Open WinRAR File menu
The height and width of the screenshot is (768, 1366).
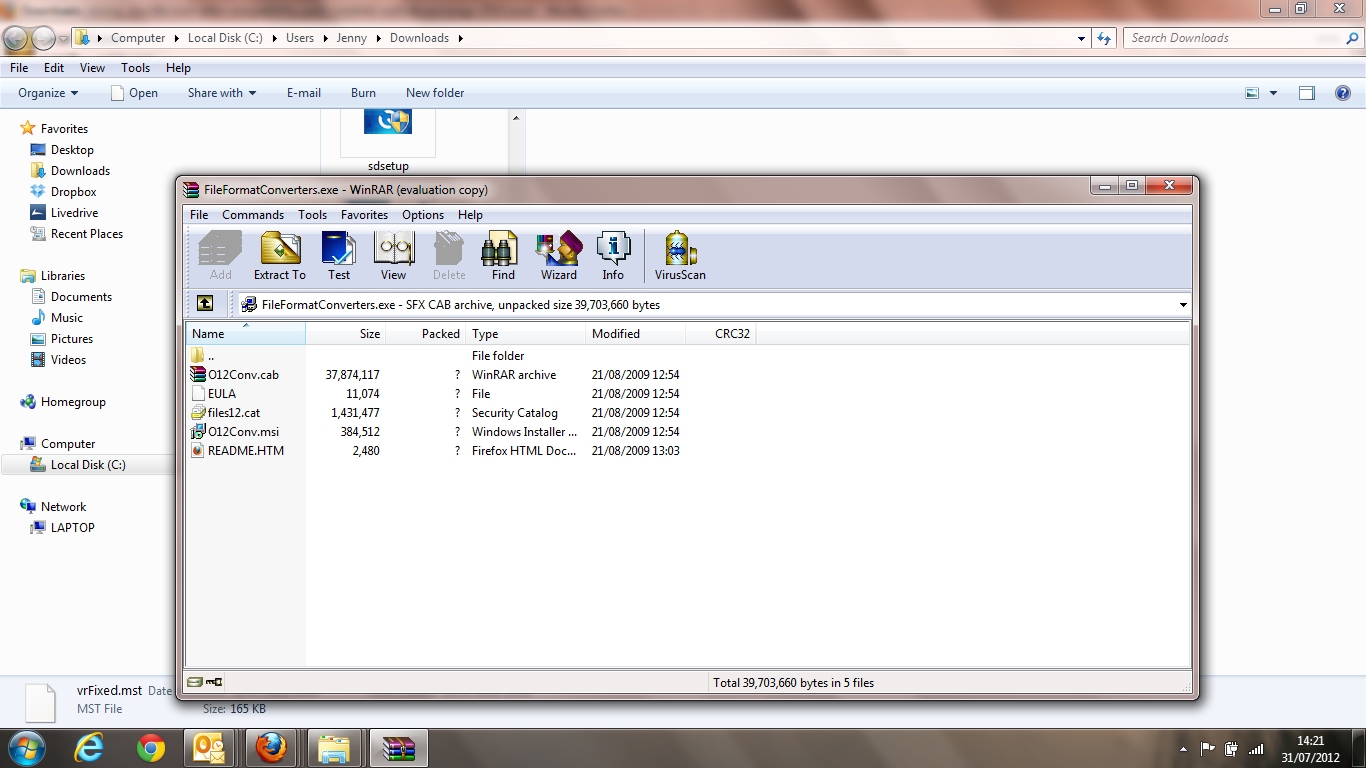coord(199,215)
